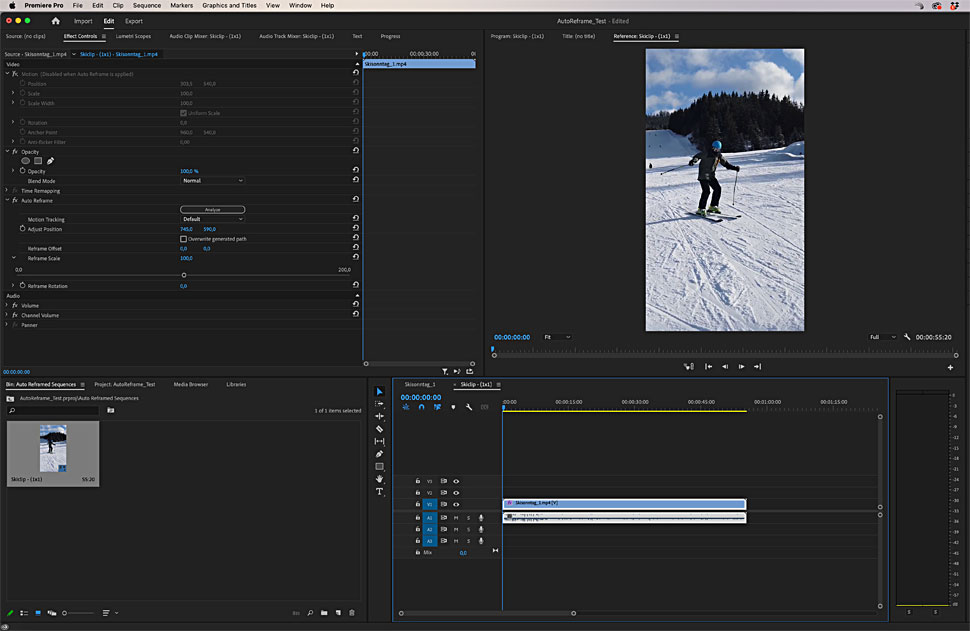The width and height of the screenshot is (970, 631).
Task: Toggle V1 track output eye
Action: [x=456, y=504]
